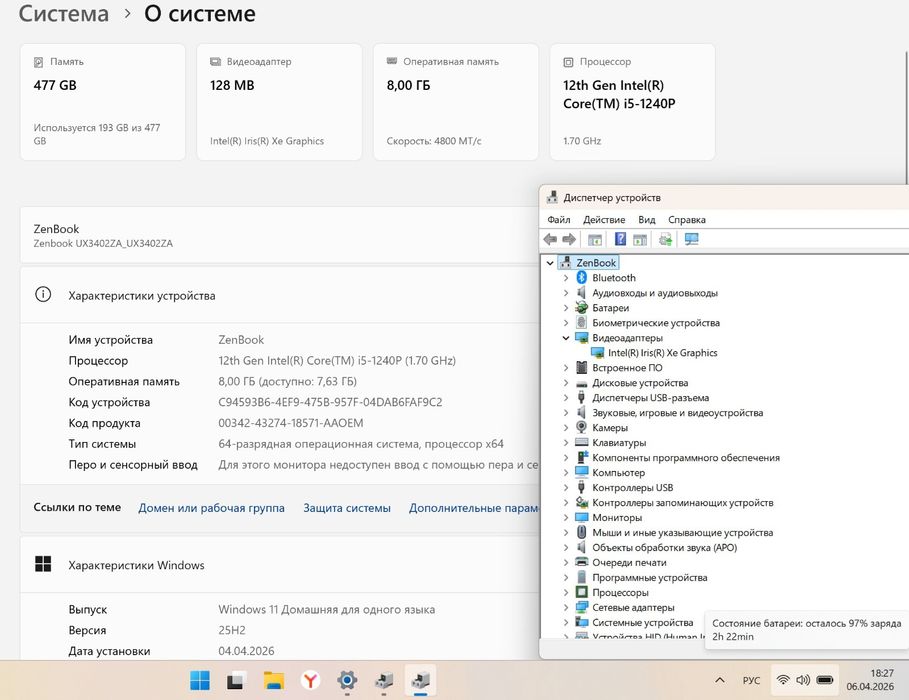
Task: Click Forward arrow in Device Manager toolbar
Action: pos(569,239)
